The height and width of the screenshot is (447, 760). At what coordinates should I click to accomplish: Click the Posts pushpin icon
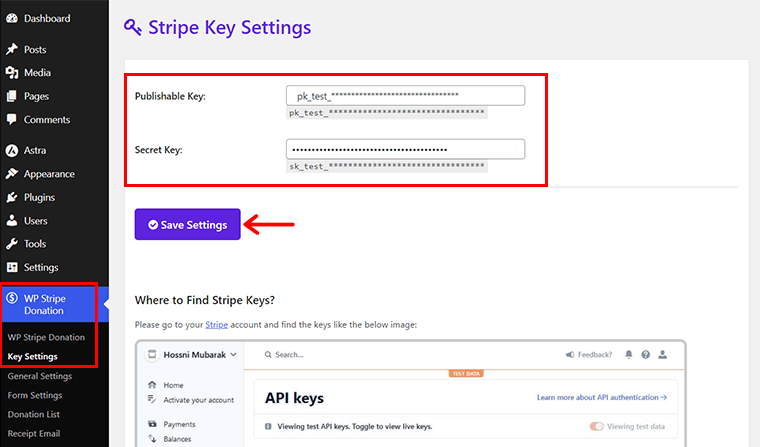click(12, 49)
